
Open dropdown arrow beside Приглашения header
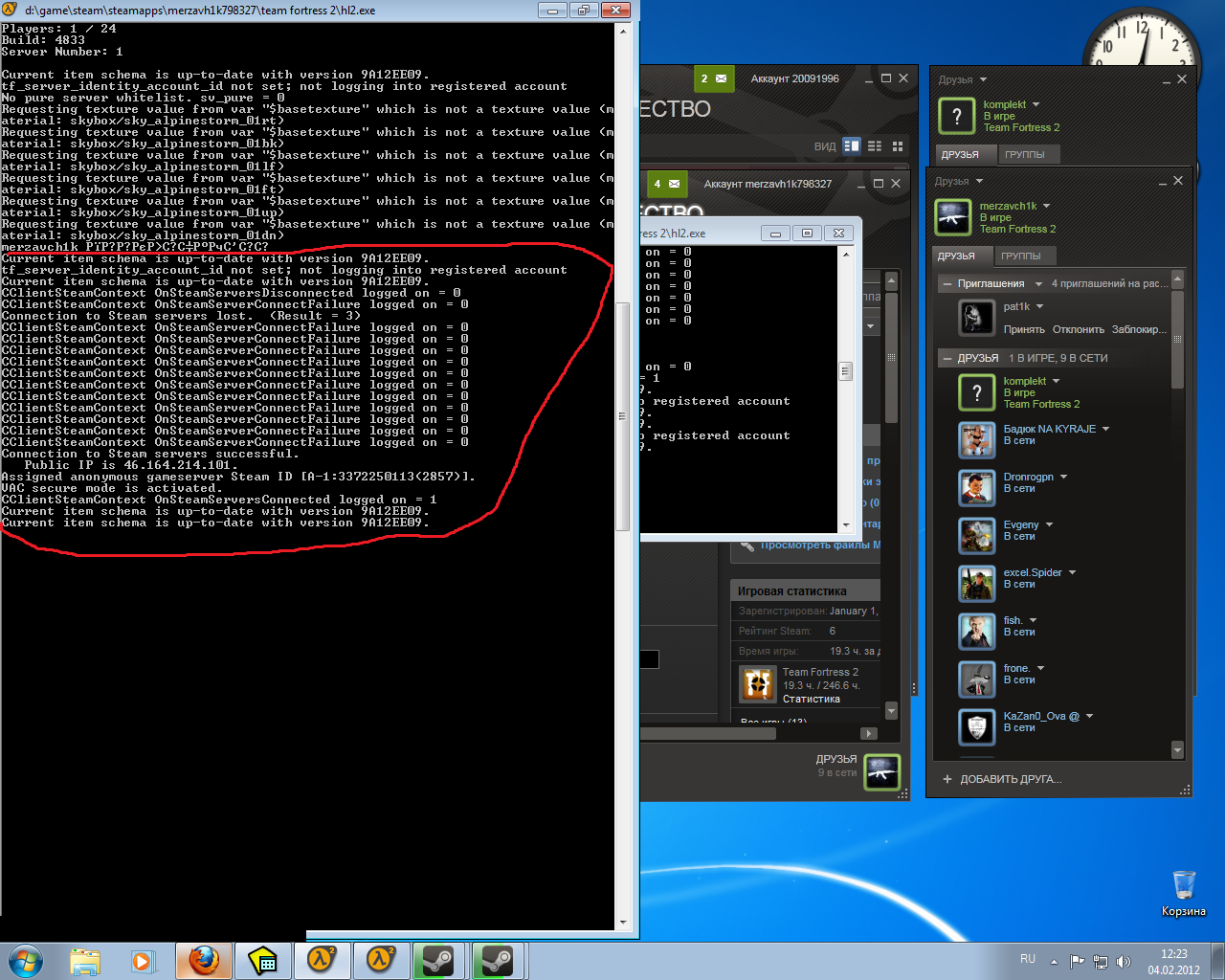coord(1038,284)
